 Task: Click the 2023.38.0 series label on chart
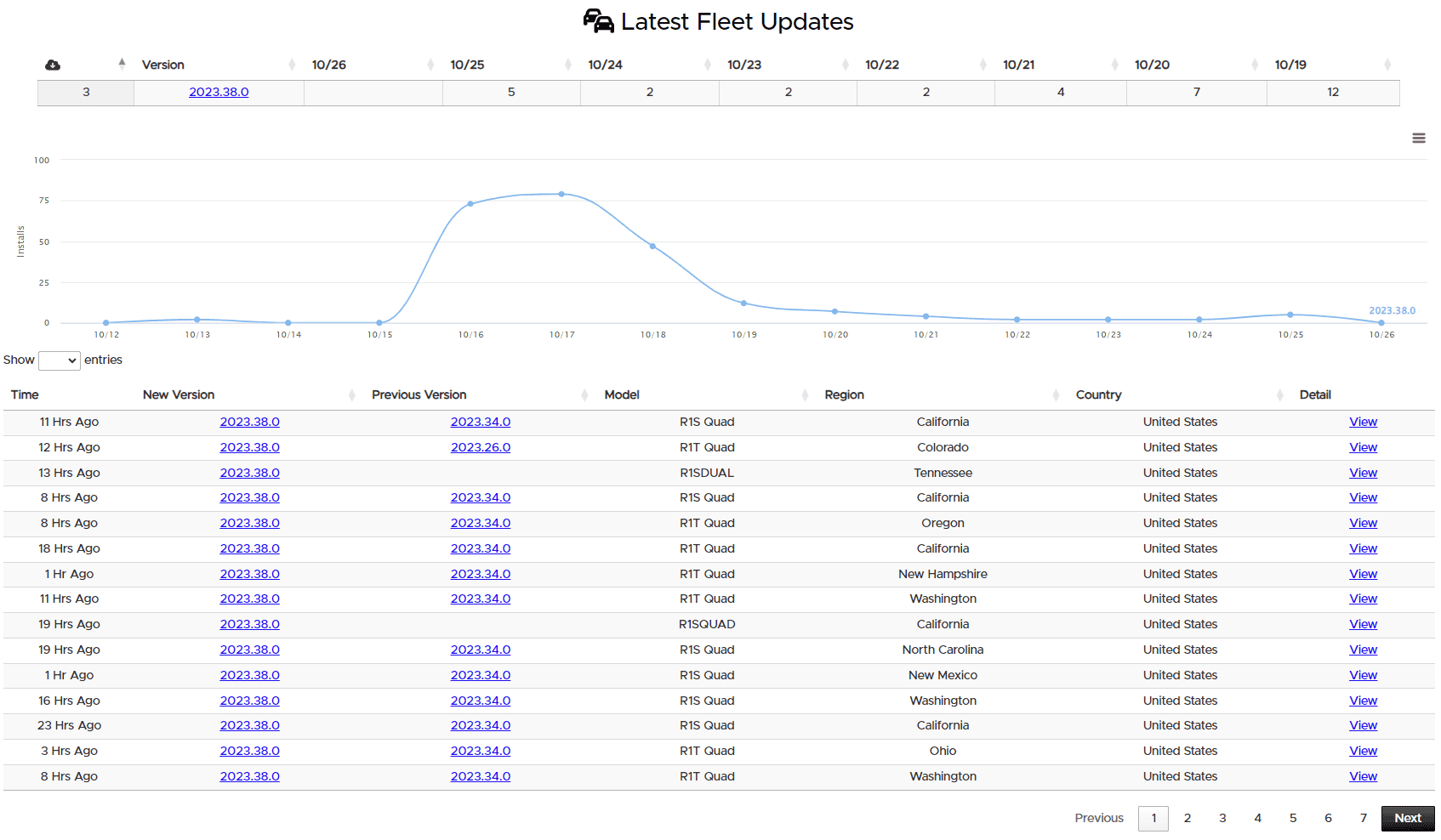pyautogui.click(x=1392, y=310)
